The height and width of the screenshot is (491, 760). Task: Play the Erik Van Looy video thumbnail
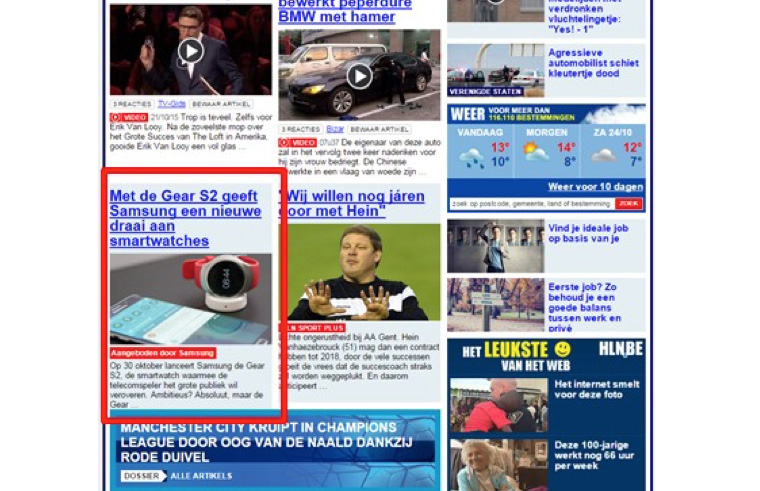190,50
